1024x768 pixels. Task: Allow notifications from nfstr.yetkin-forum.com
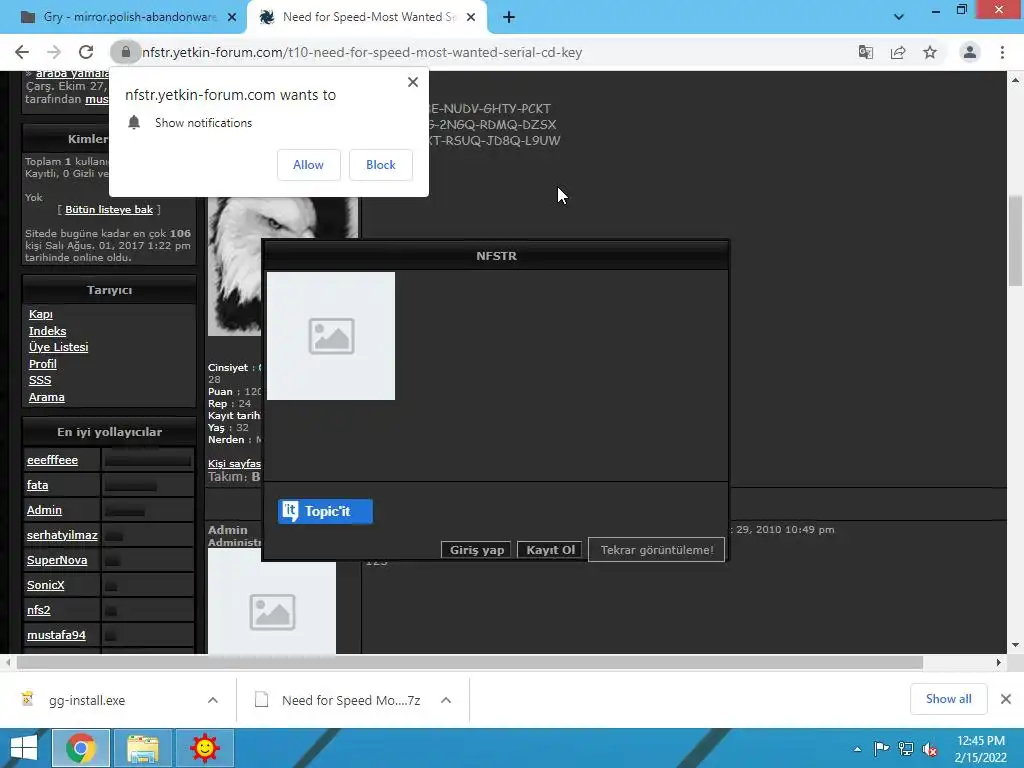tap(308, 165)
